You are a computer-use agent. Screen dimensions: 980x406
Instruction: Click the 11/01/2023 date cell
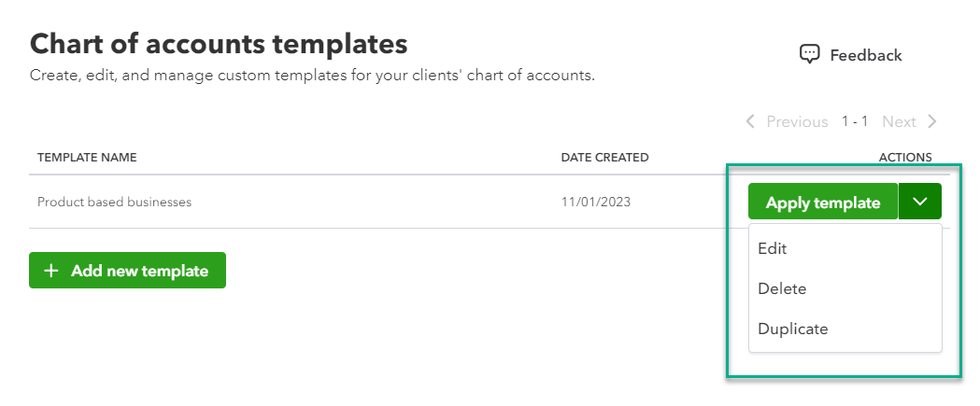point(596,202)
